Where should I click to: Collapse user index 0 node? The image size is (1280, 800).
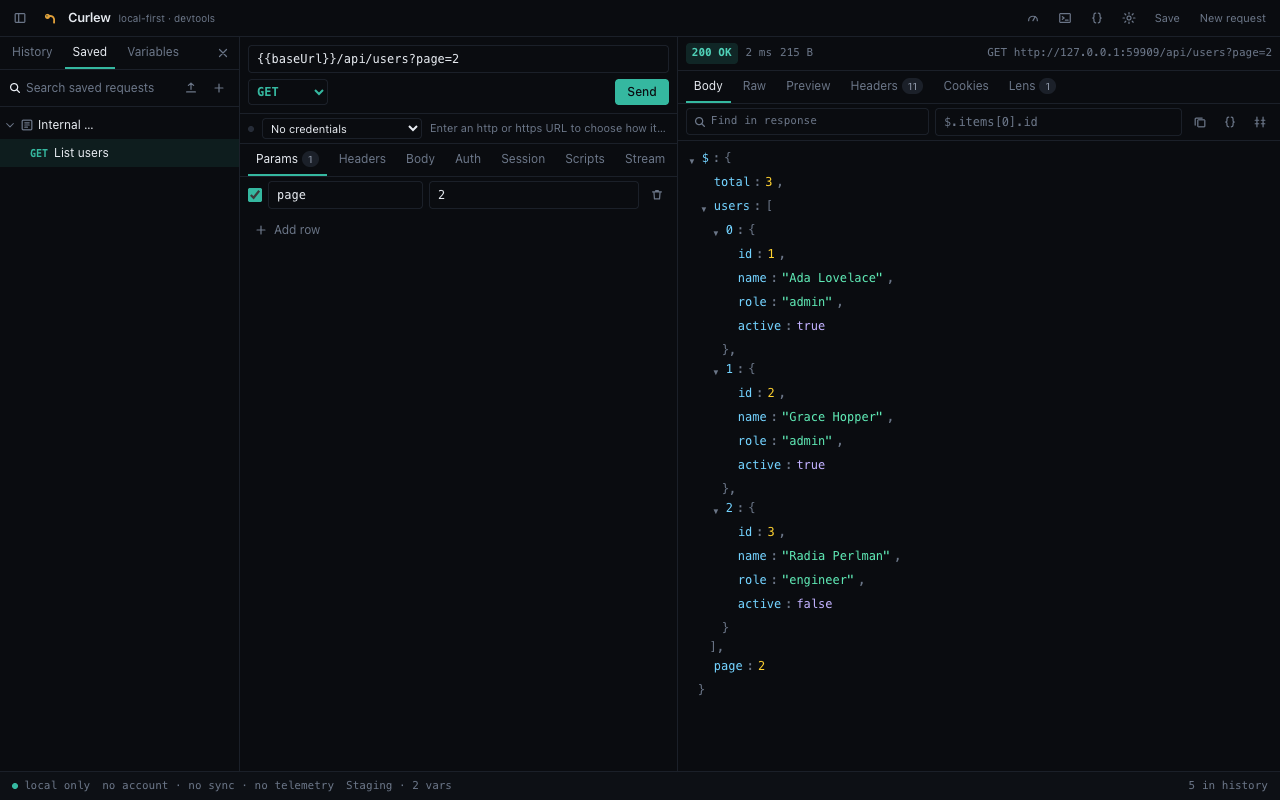coord(716,232)
